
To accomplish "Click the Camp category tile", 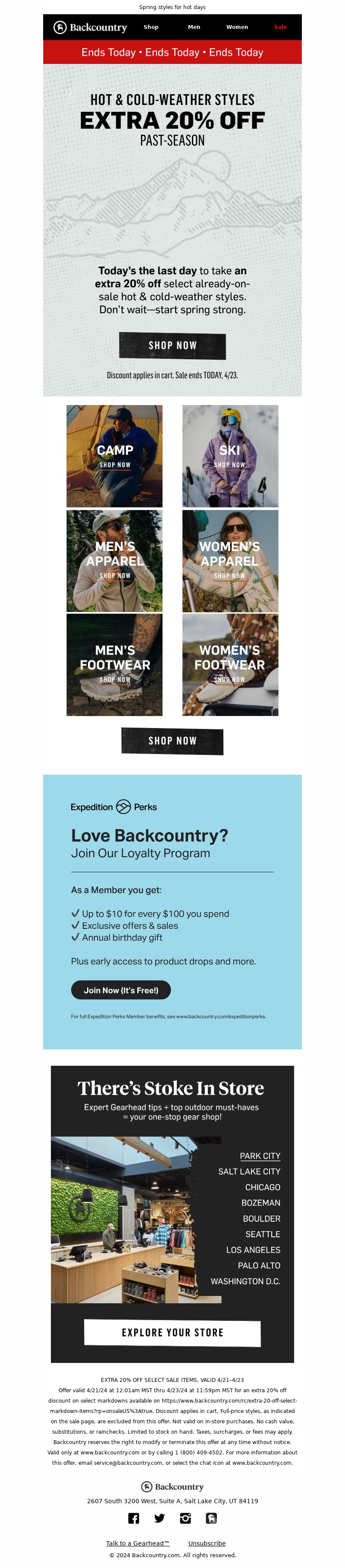I will coord(115,456).
